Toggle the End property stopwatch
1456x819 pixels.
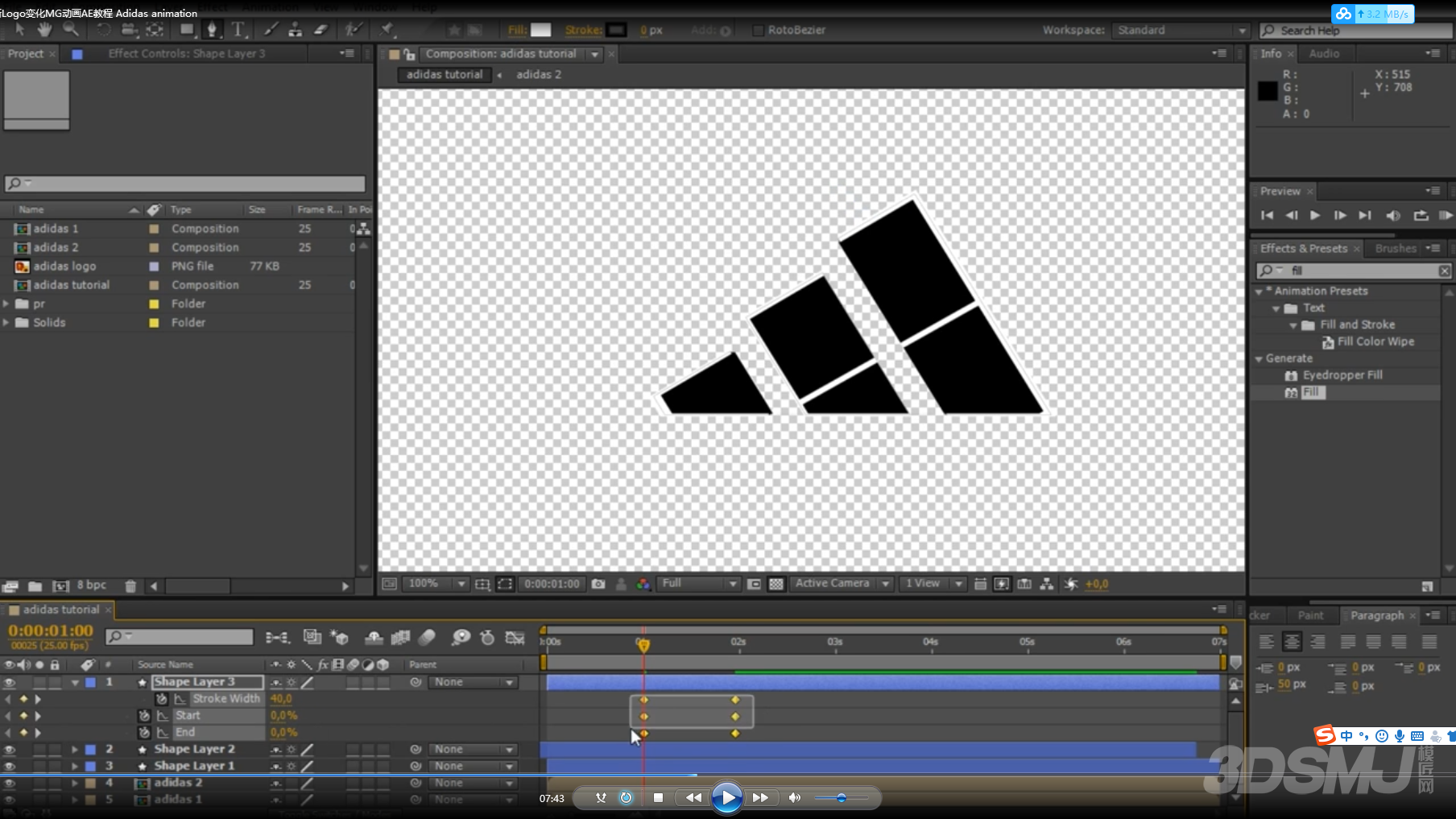pyautogui.click(x=144, y=732)
